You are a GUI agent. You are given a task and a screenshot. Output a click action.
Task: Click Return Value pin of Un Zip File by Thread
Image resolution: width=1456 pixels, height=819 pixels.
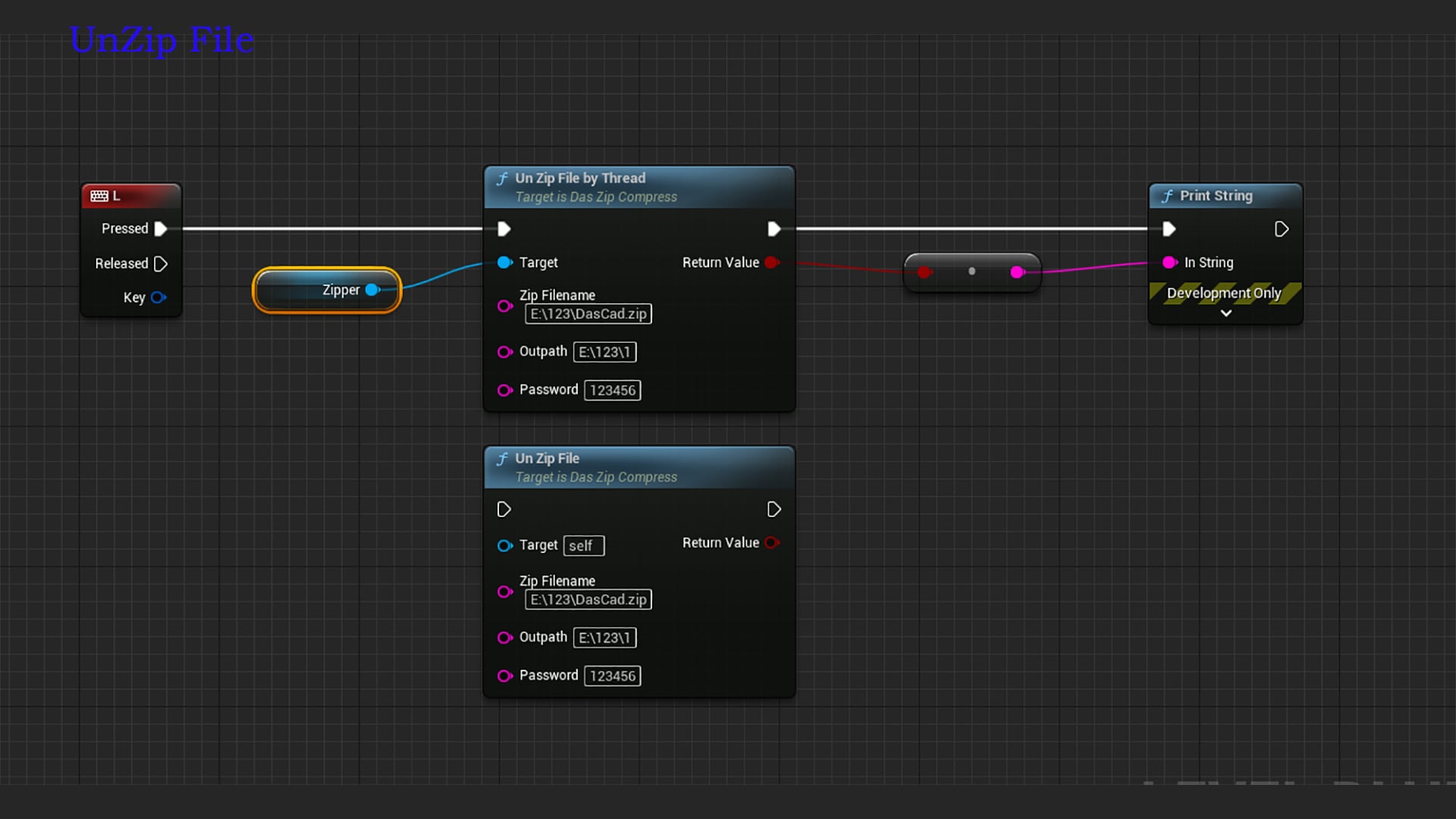pos(772,262)
